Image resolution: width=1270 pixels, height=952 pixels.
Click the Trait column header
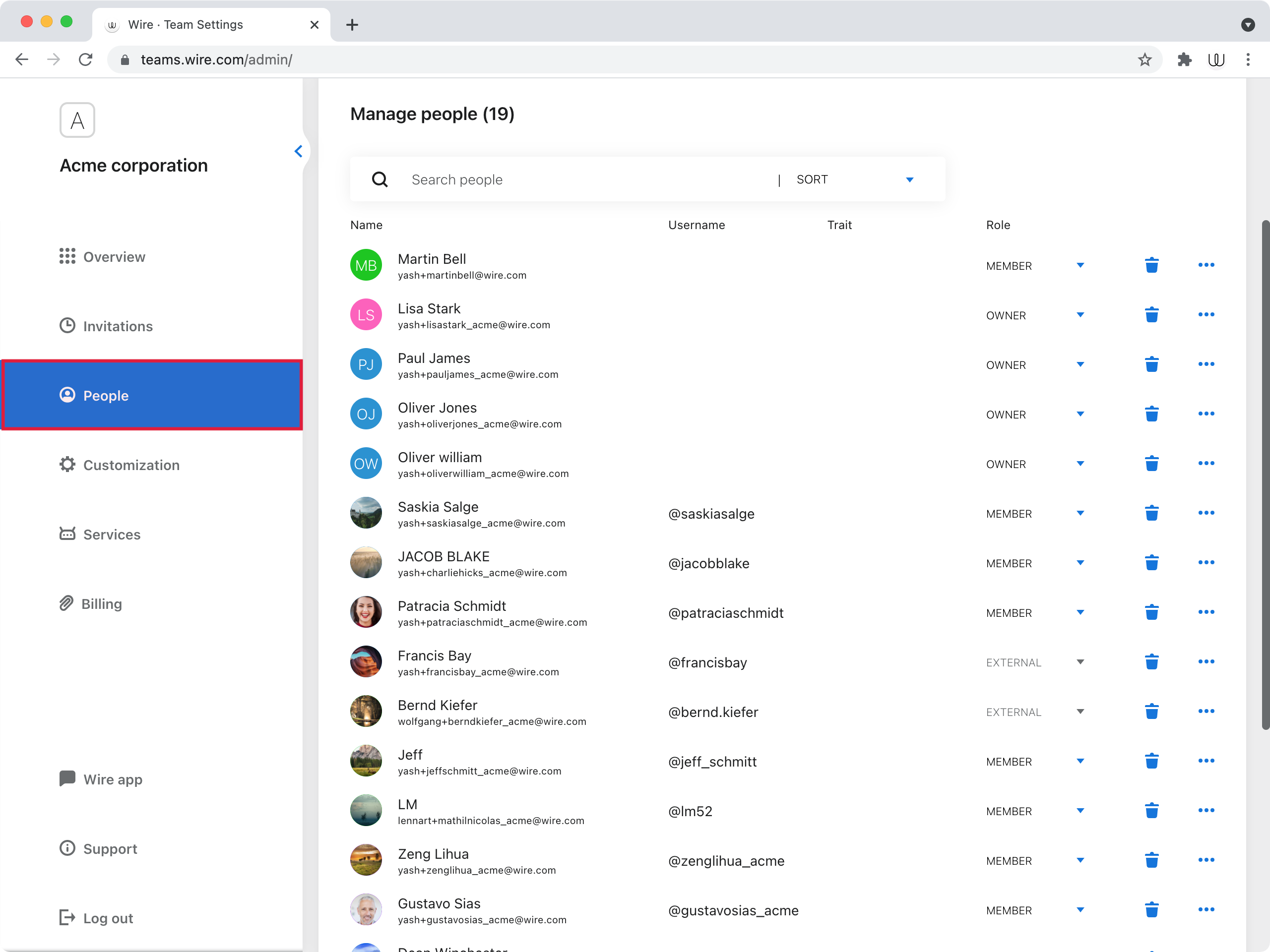tap(839, 225)
